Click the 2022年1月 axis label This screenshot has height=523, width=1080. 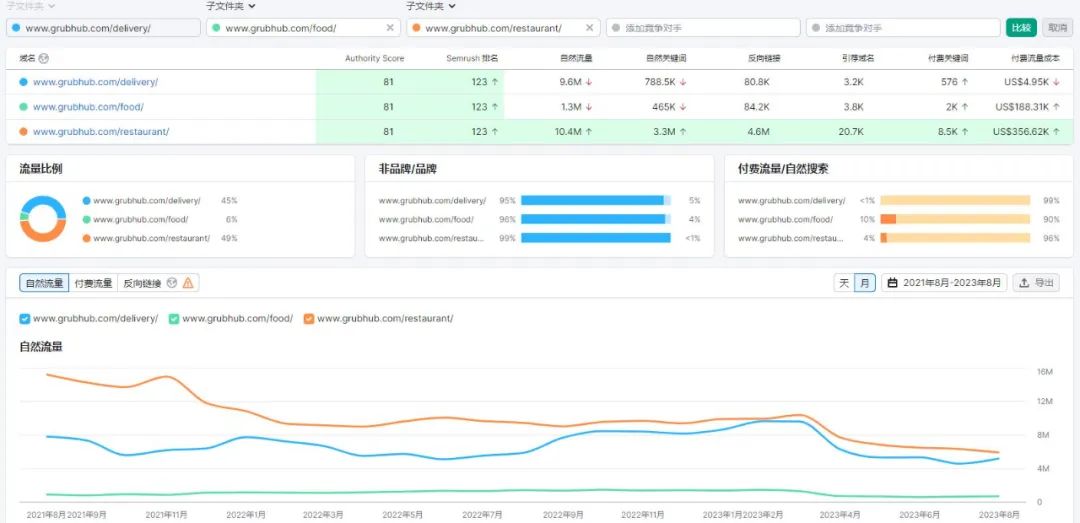(x=247, y=515)
